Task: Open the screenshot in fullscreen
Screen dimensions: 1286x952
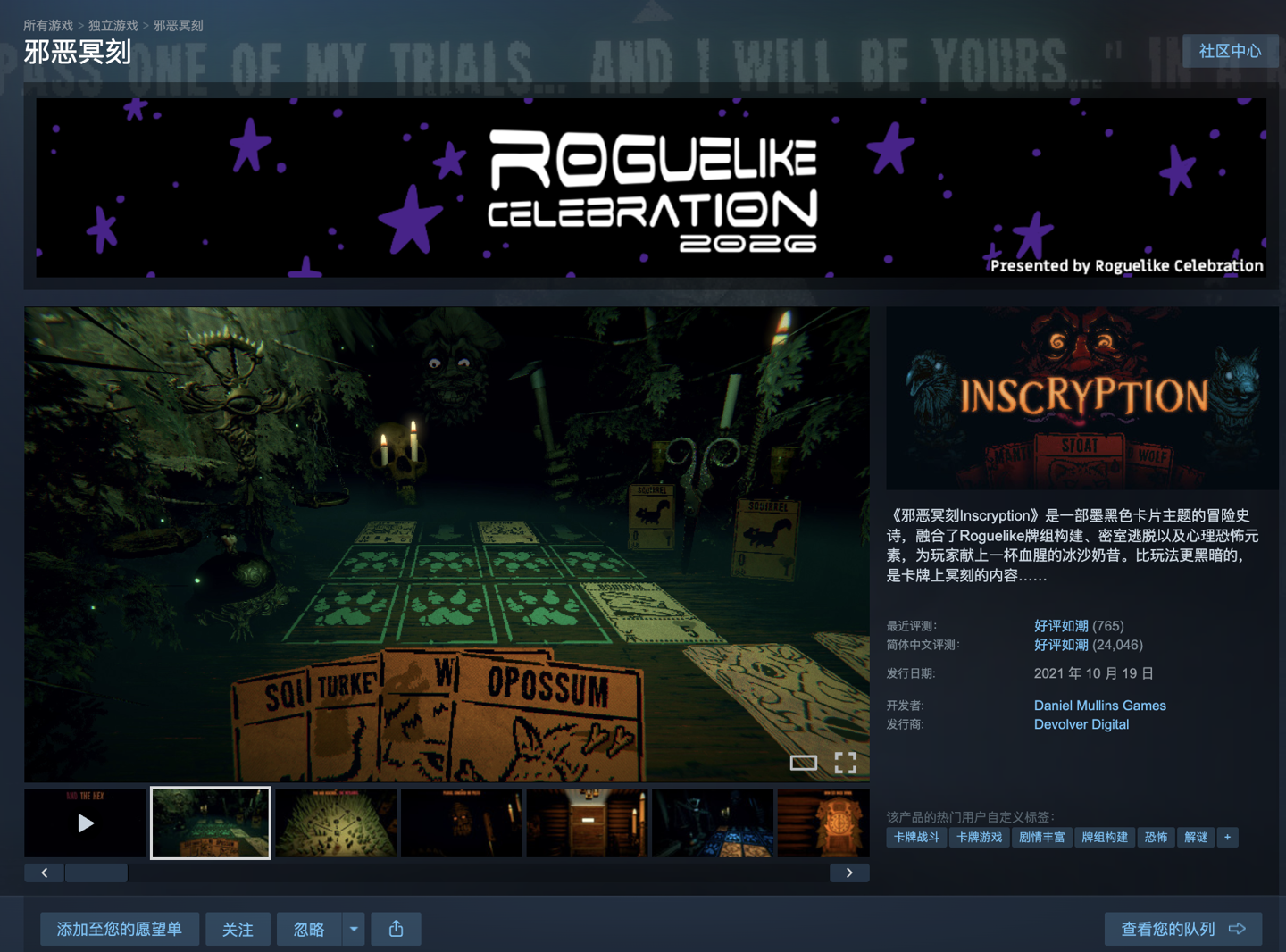Action: (846, 763)
